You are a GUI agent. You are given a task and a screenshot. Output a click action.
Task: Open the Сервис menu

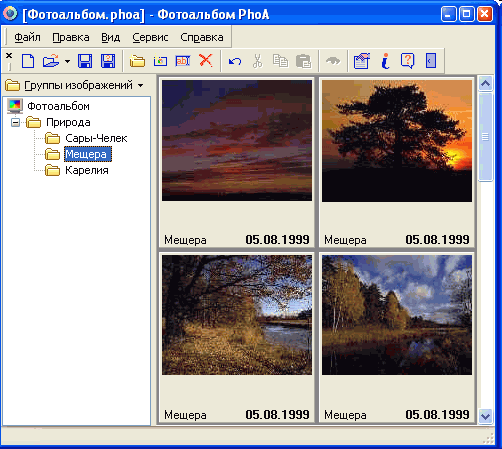150,37
